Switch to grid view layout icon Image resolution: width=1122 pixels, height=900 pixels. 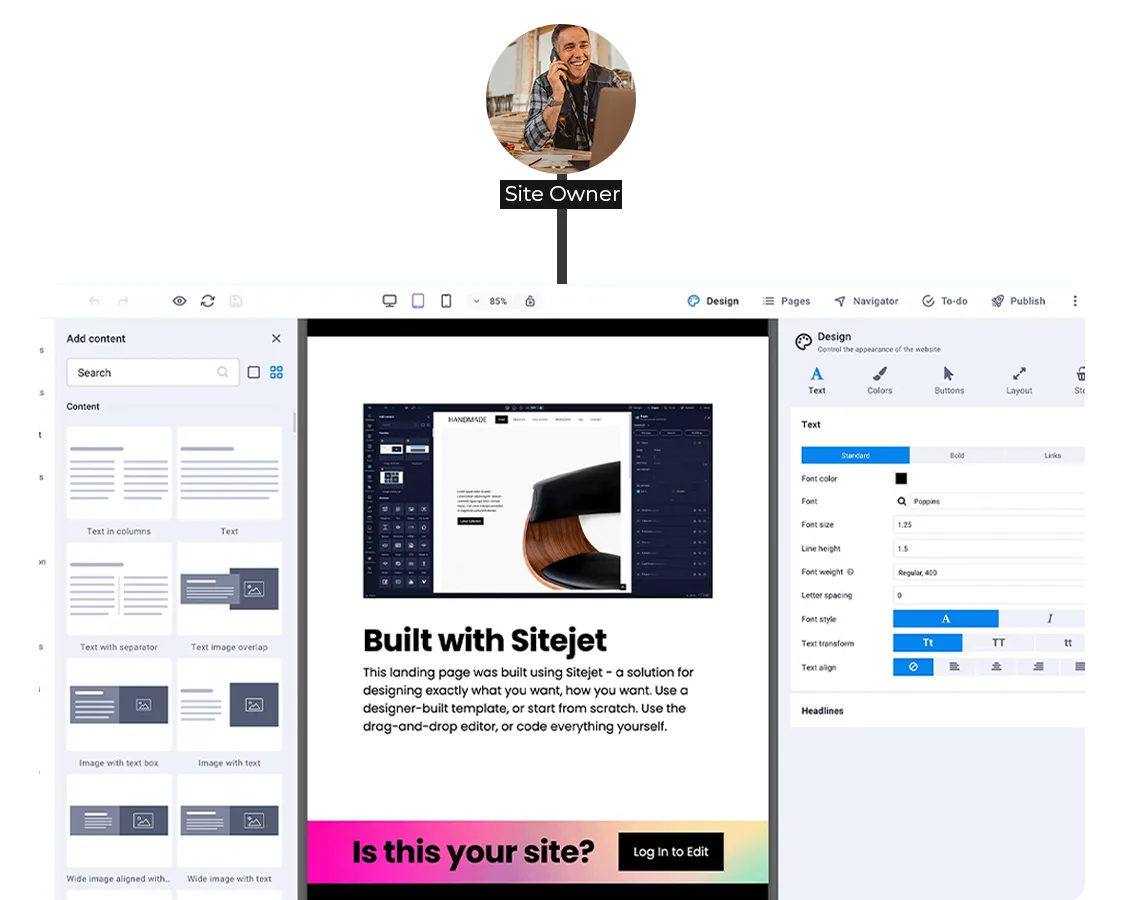coord(277,373)
